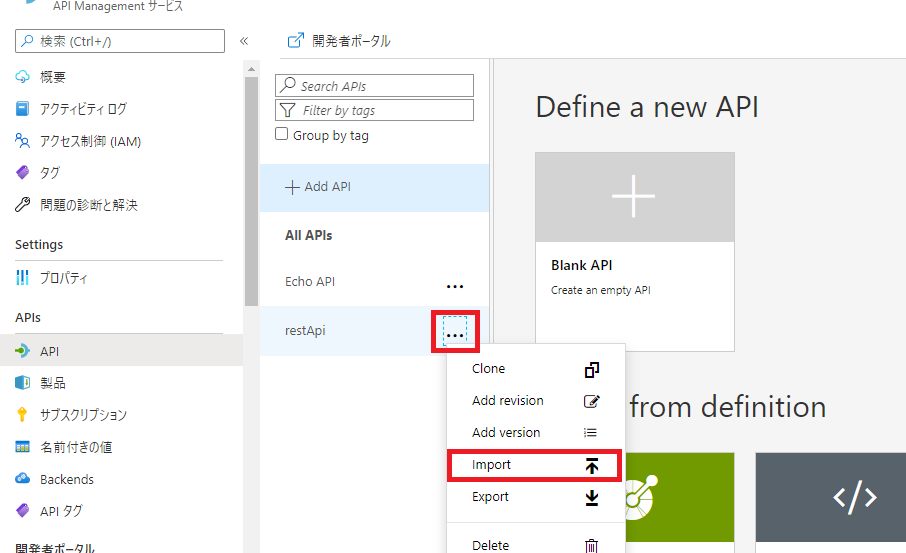This screenshot has height=553, width=906.
Task: Click the 検索 (Ctrl+/) search box
Action: click(x=120, y=41)
